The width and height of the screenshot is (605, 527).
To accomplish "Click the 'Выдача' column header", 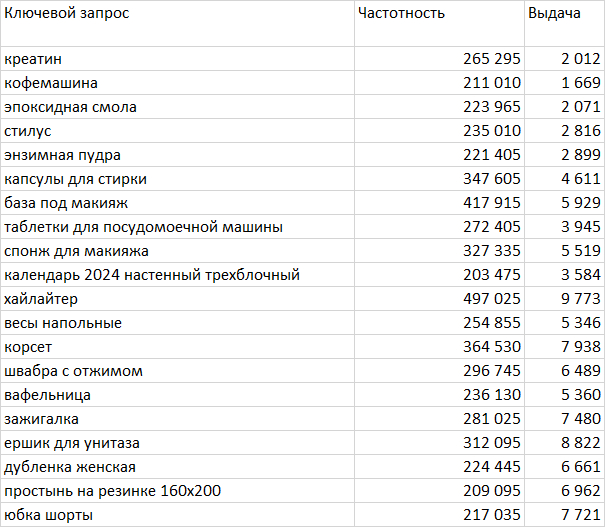I will point(554,14).
